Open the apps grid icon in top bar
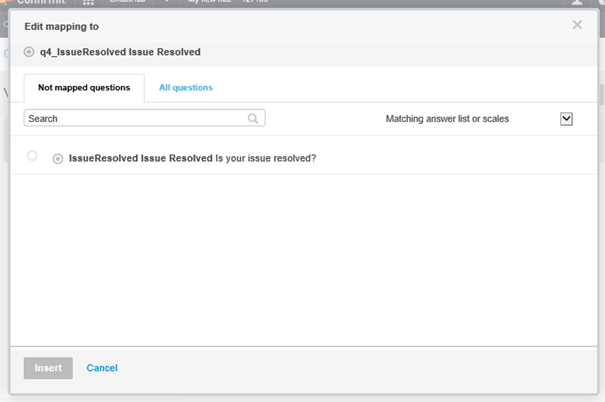This screenshot has width=605, height=402. (88, 2)
